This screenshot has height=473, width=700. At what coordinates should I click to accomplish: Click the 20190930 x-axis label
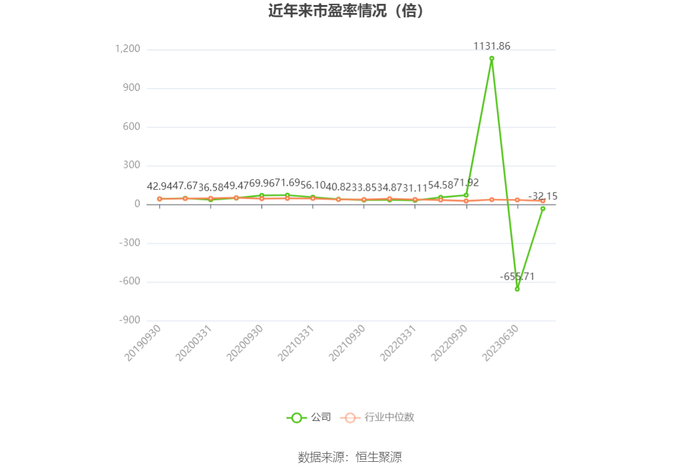[x=142, y=343]
